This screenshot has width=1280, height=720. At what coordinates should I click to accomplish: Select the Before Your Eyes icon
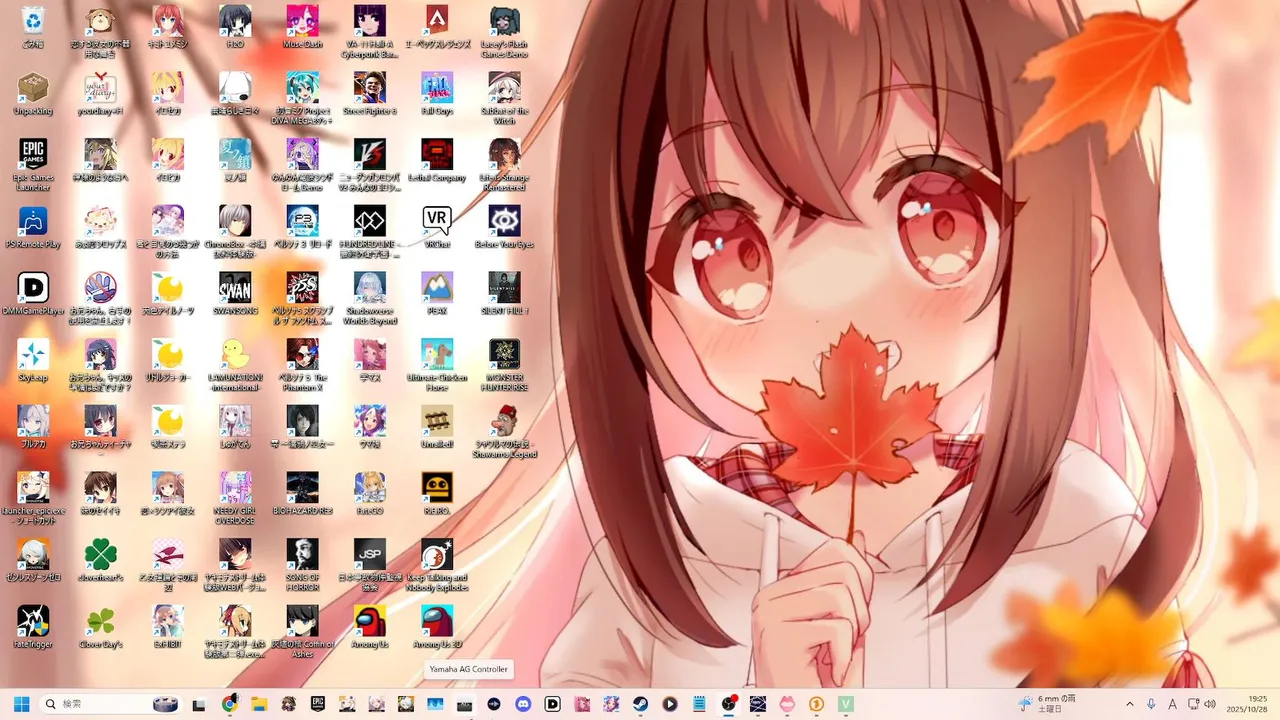click(x=504, y=221)
